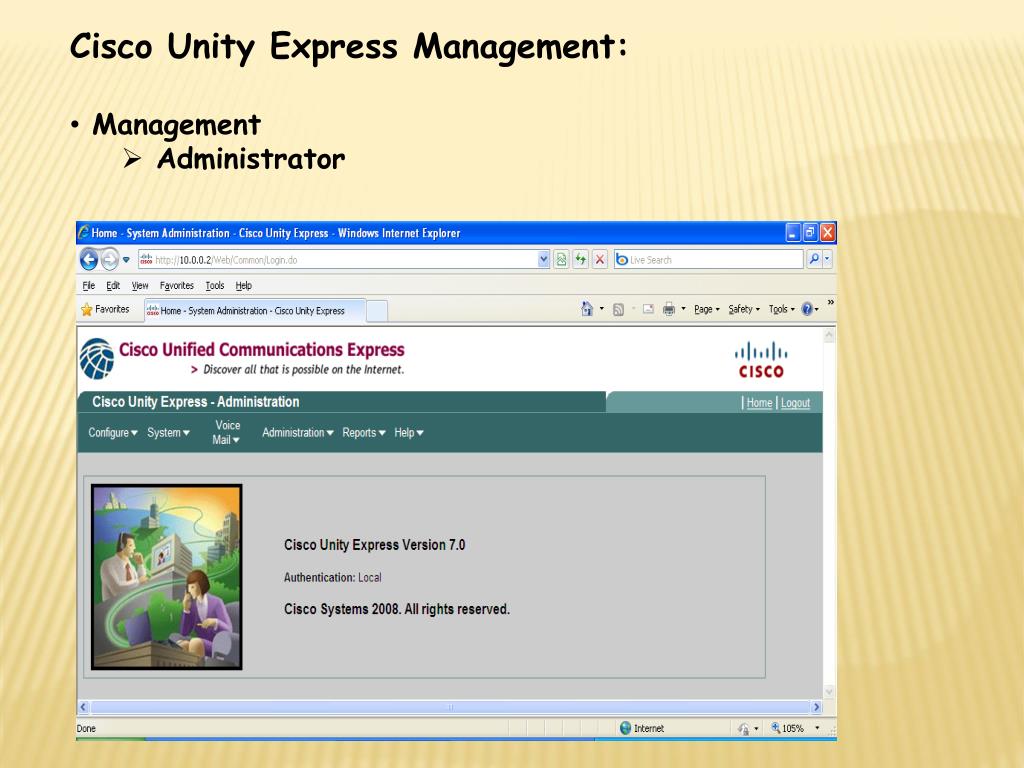Open the recent pages arrow beside Forward
Screen dimensions: 1024x768
coord(126,260)
